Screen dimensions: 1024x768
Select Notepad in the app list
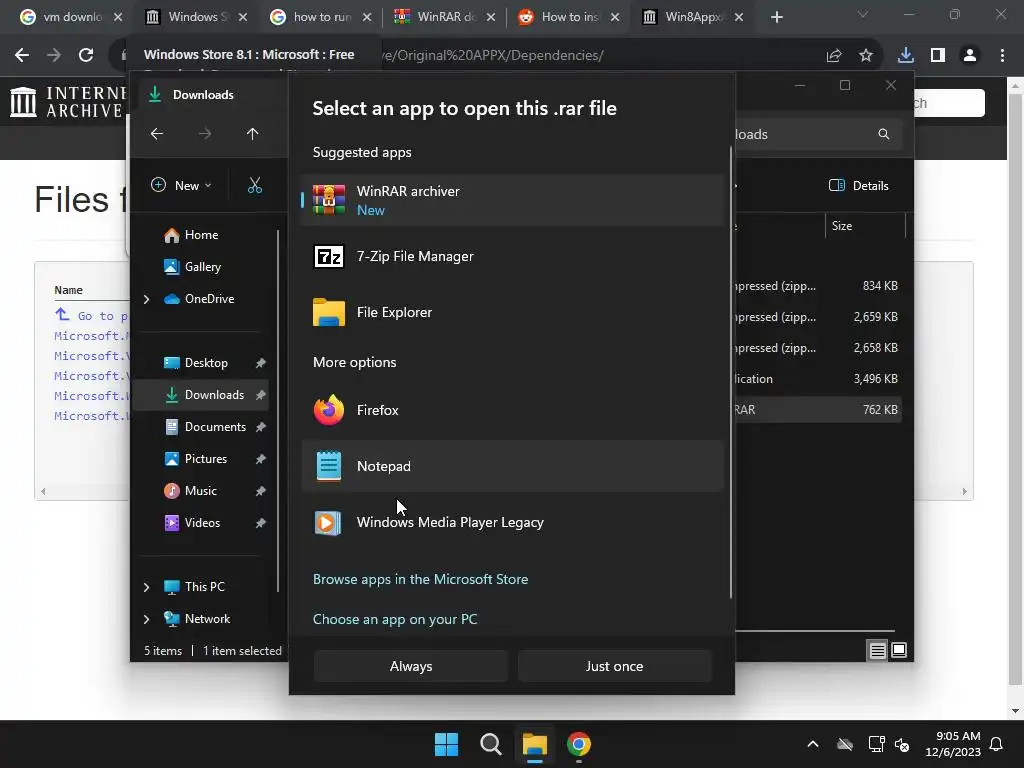tap(513, 466)
